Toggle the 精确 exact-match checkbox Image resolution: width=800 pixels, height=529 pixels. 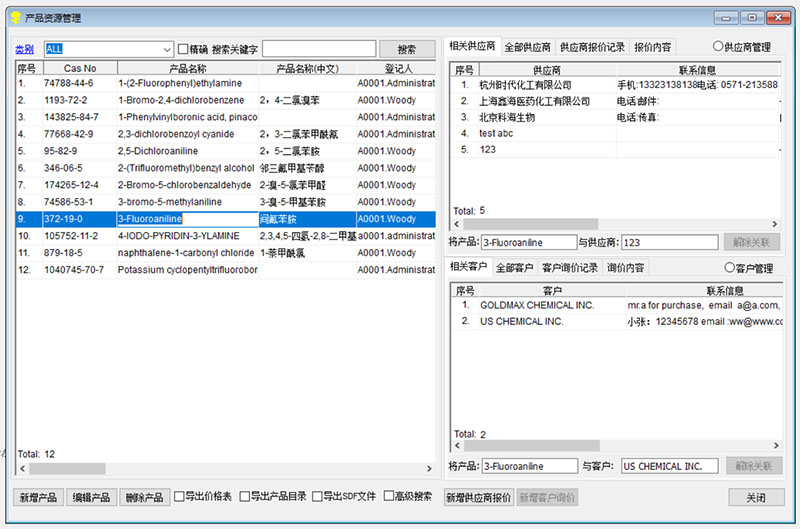point(183,49)
